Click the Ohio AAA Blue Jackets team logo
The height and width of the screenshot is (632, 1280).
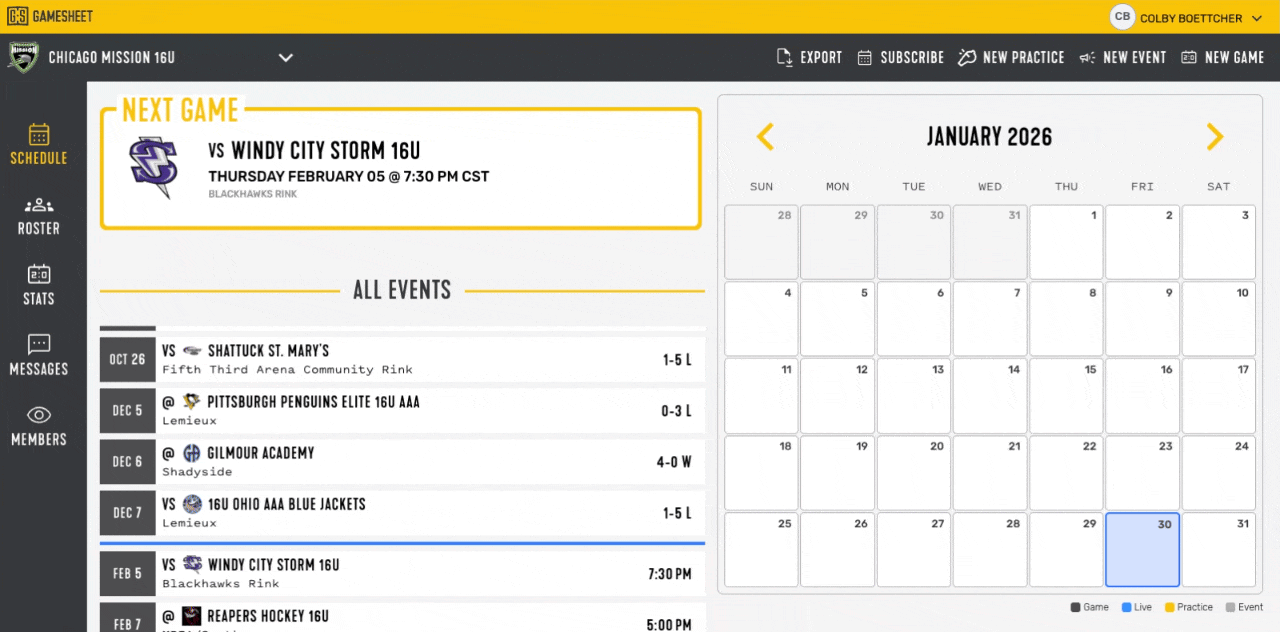pyautogui.click(x=192, y=504)
